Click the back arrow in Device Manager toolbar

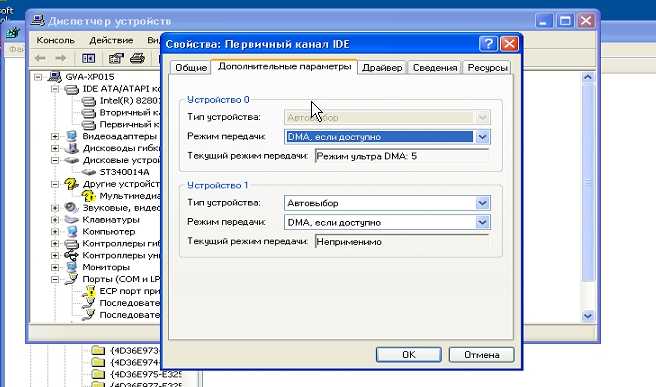pos(40,58)
